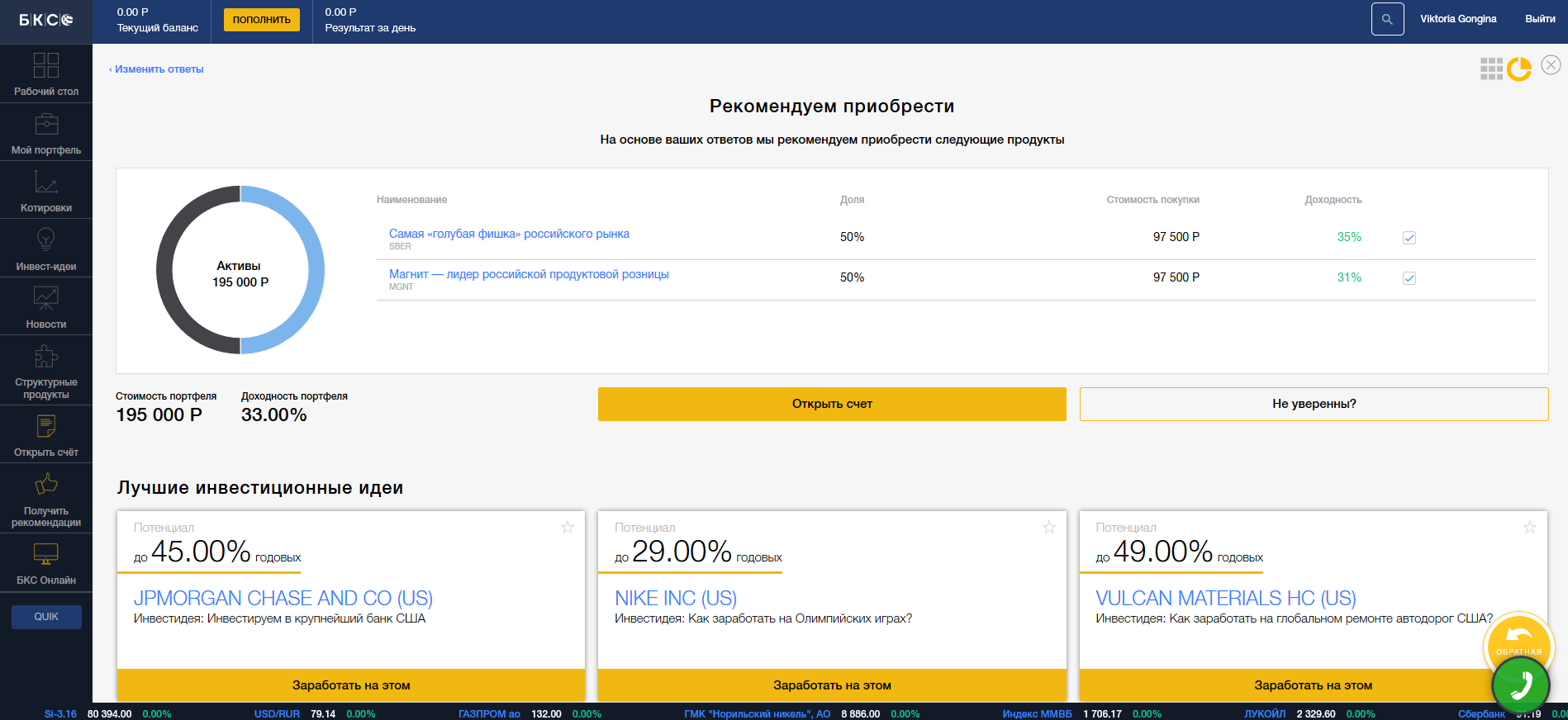
Task: Open Новости in sidebar
Action: [x=46, y=306]
